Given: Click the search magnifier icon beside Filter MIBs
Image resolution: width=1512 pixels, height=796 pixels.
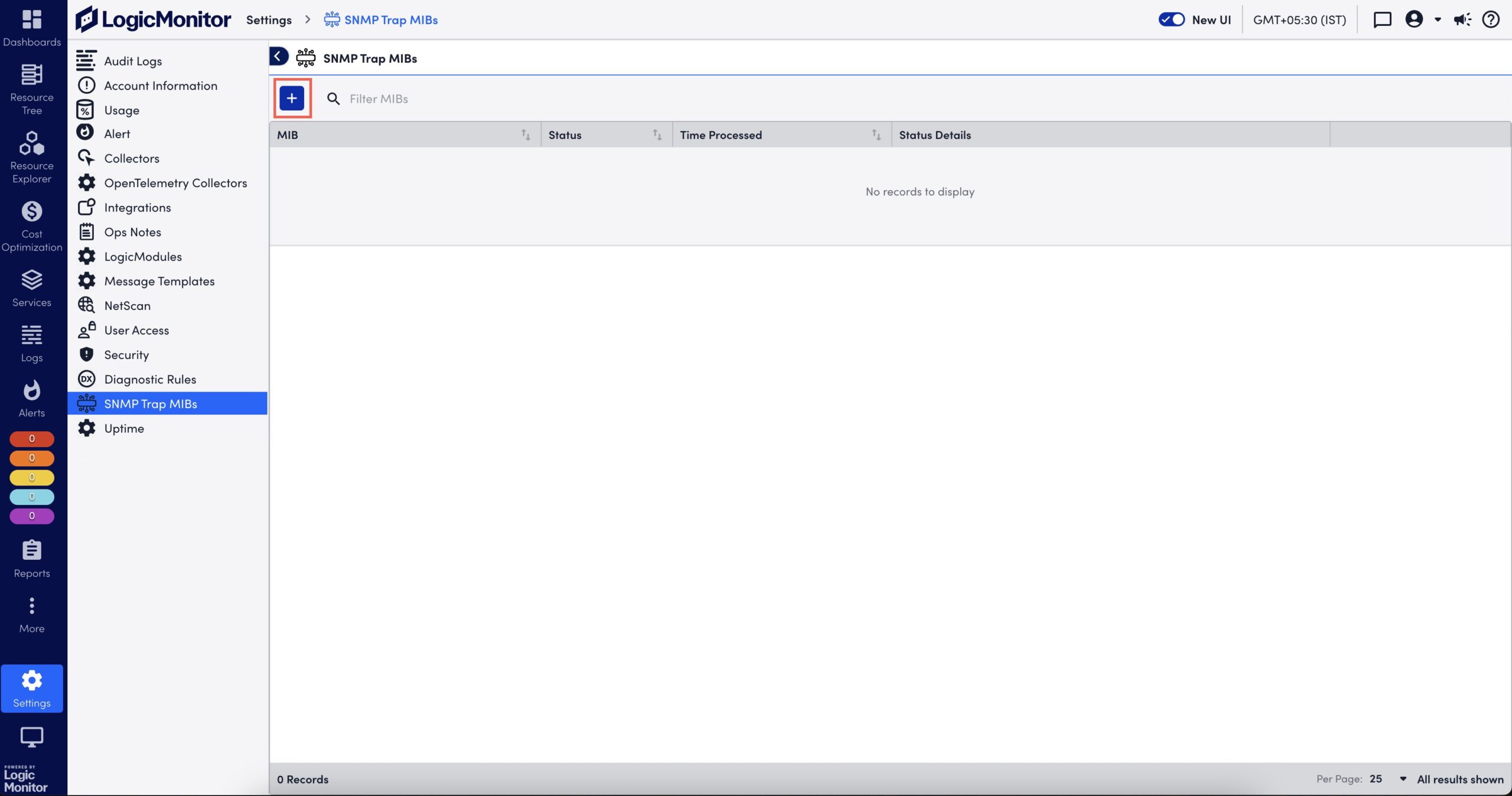Looking at the screenshot, I should [334, 99].
